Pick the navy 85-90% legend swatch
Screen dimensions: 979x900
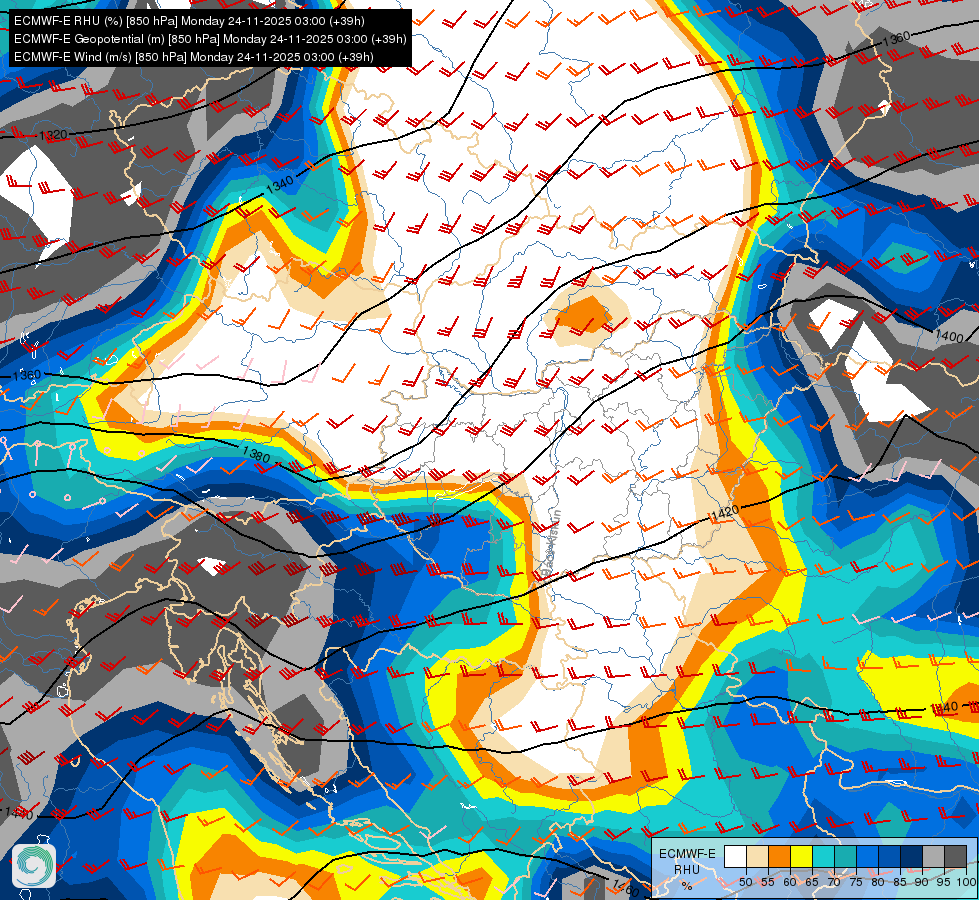(912, 857)
